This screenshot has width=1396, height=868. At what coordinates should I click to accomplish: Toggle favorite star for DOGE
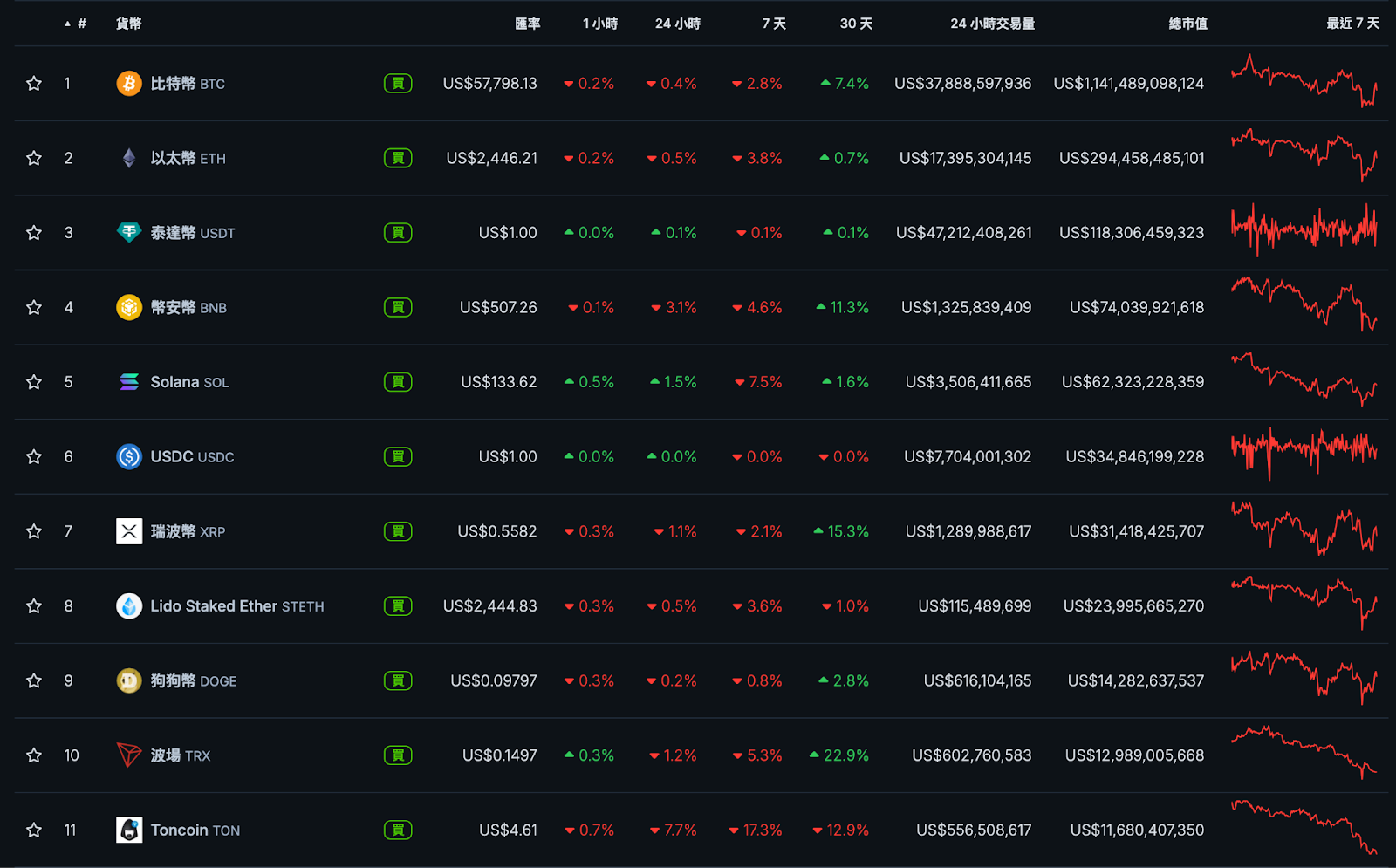click(x=34, y=680)
